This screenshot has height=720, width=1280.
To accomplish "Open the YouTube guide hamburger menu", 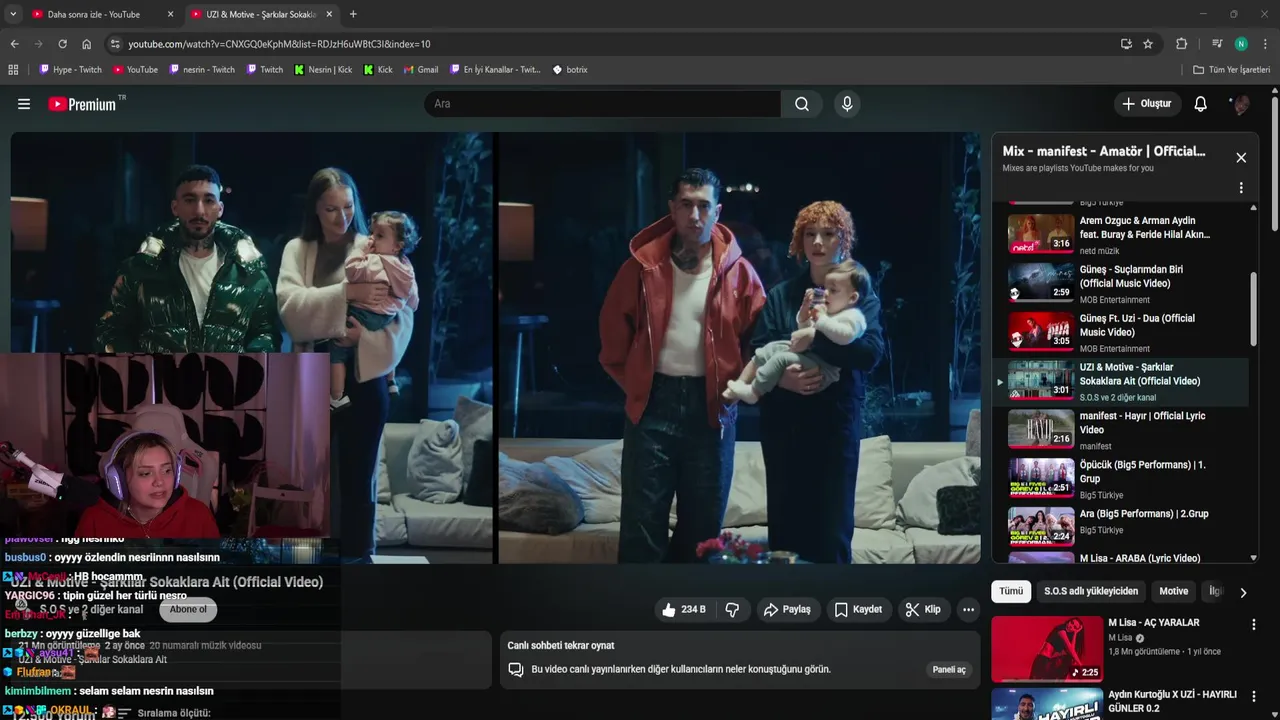I will pyautogui.click(x=24, y=104).
